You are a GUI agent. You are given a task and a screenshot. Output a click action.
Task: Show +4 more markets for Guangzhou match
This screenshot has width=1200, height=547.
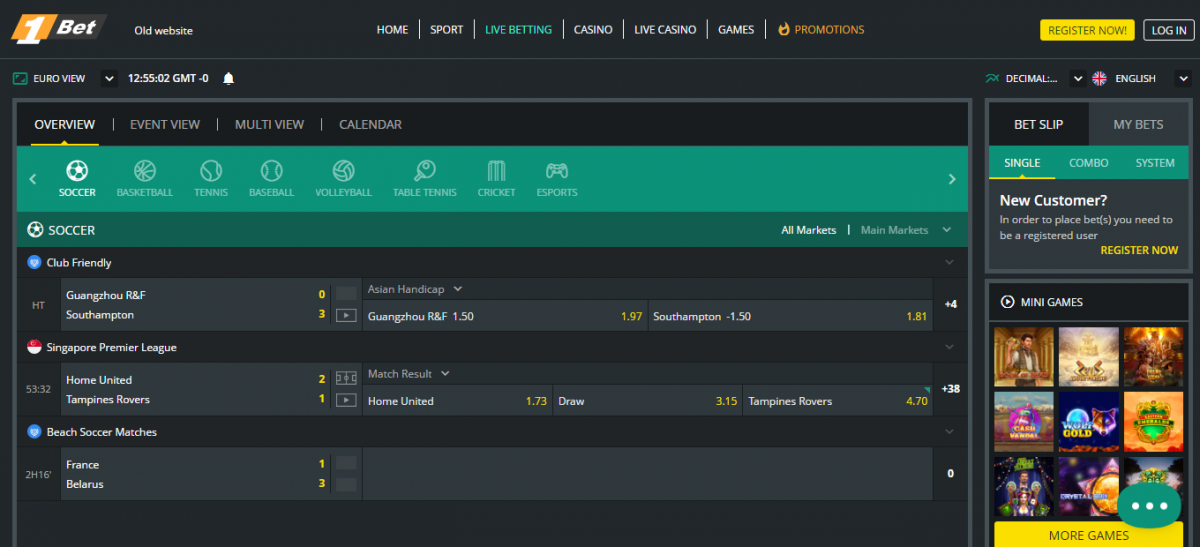[x=950, y=304]
